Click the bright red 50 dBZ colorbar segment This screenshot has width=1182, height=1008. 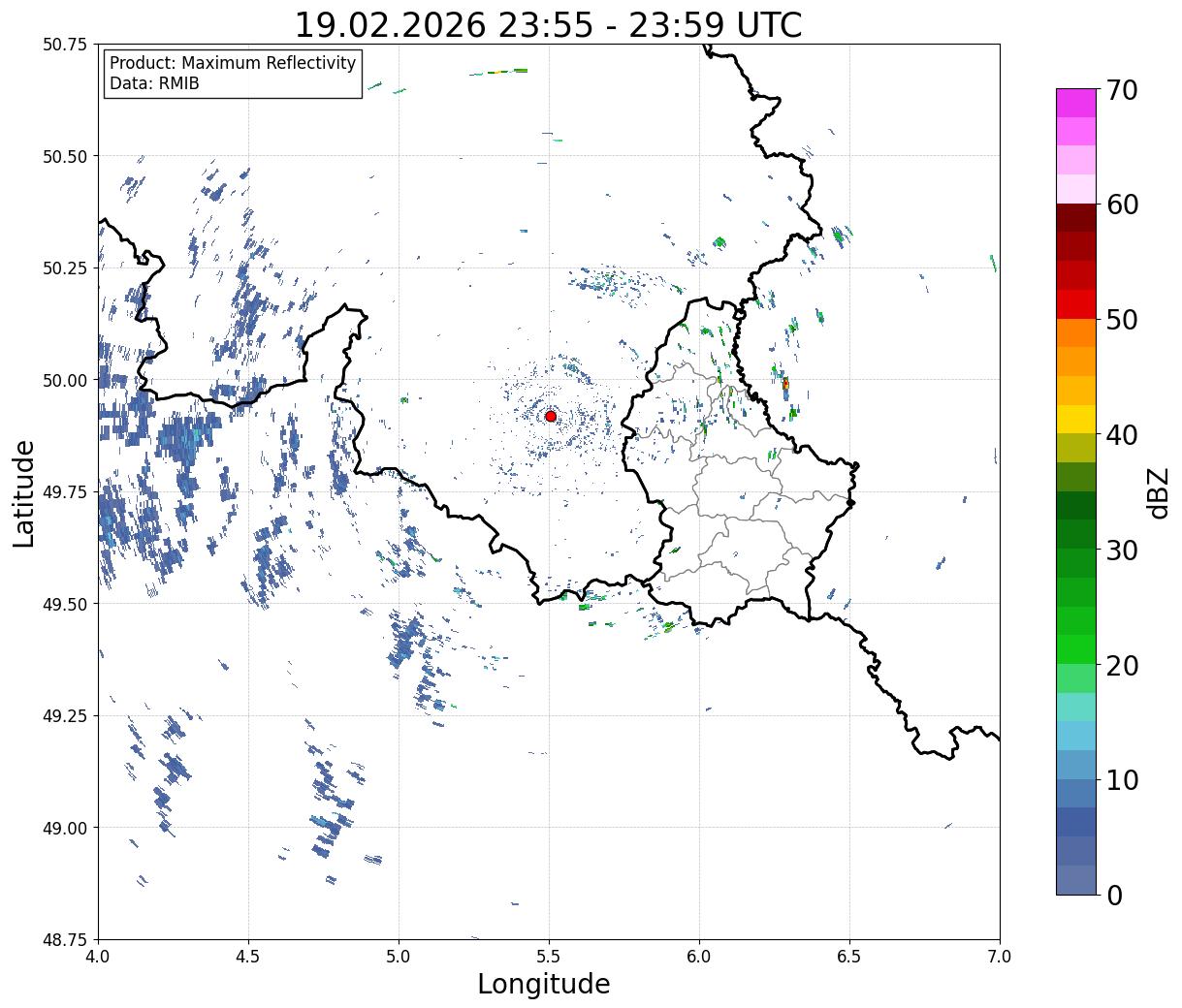(1076, 304)
